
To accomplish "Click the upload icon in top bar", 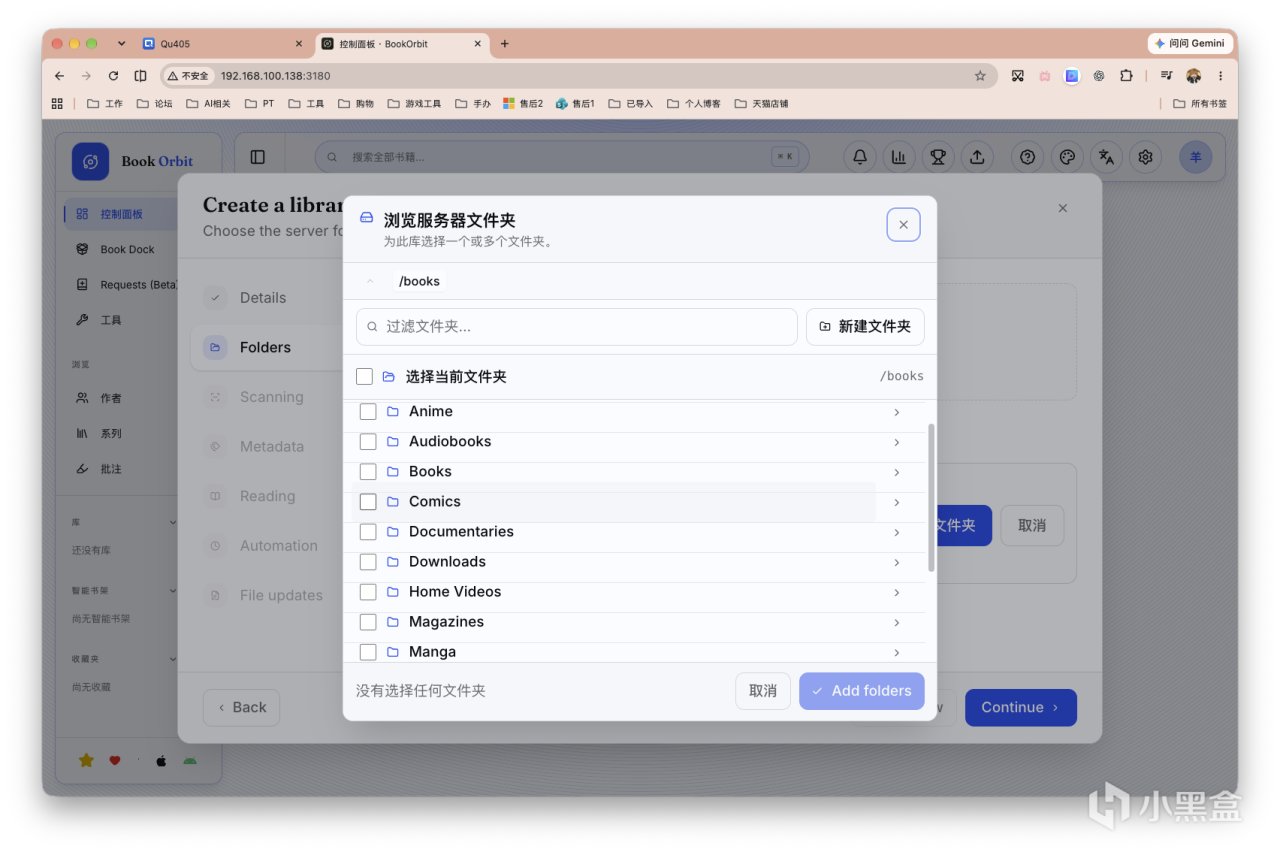I will [977, 157].
